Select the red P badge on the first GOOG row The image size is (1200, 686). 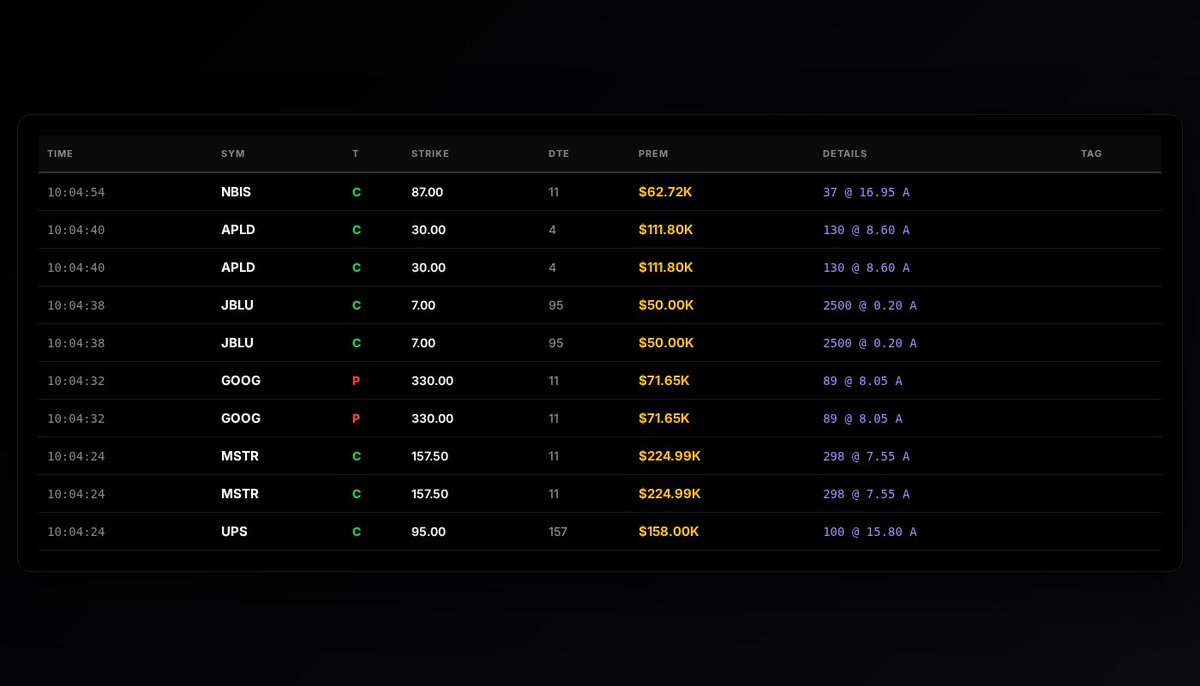click(x=356, y=381)
